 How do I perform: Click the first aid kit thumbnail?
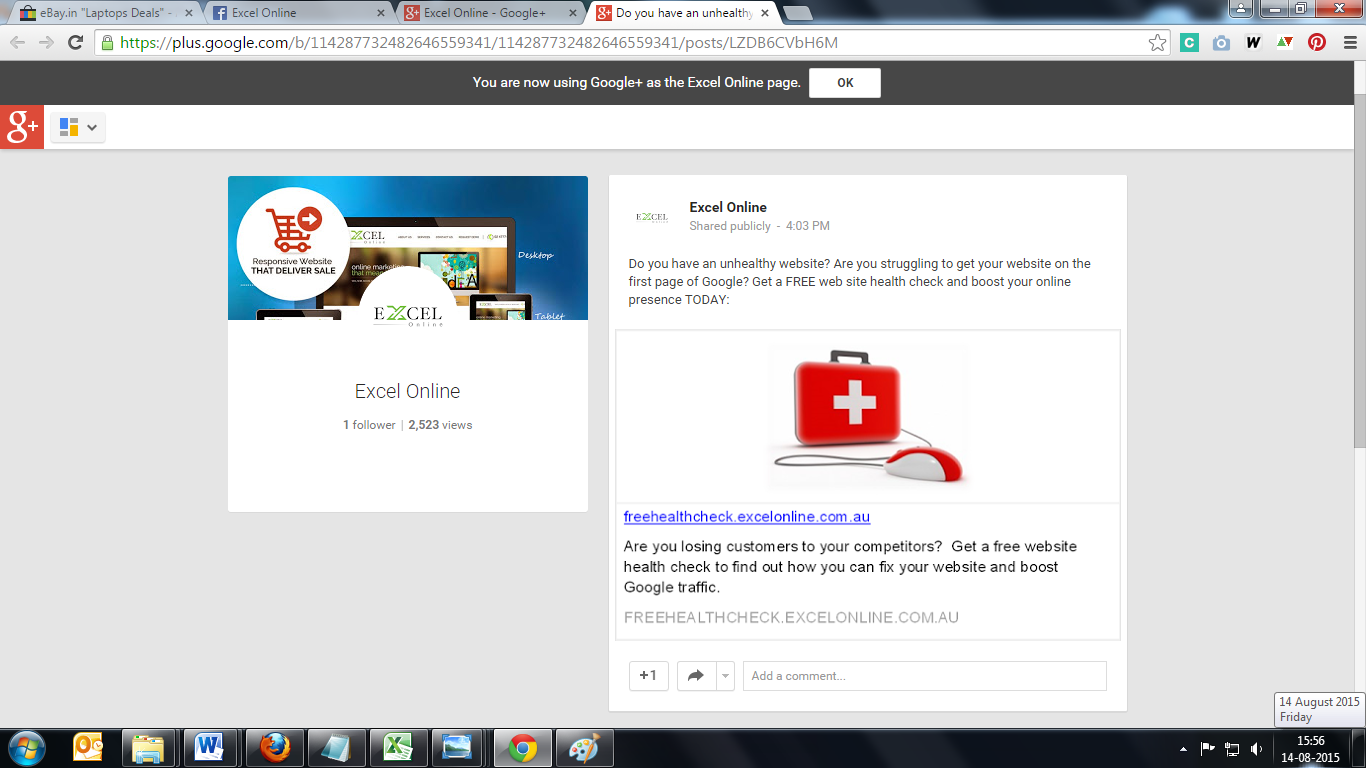(x=868, y=416)
